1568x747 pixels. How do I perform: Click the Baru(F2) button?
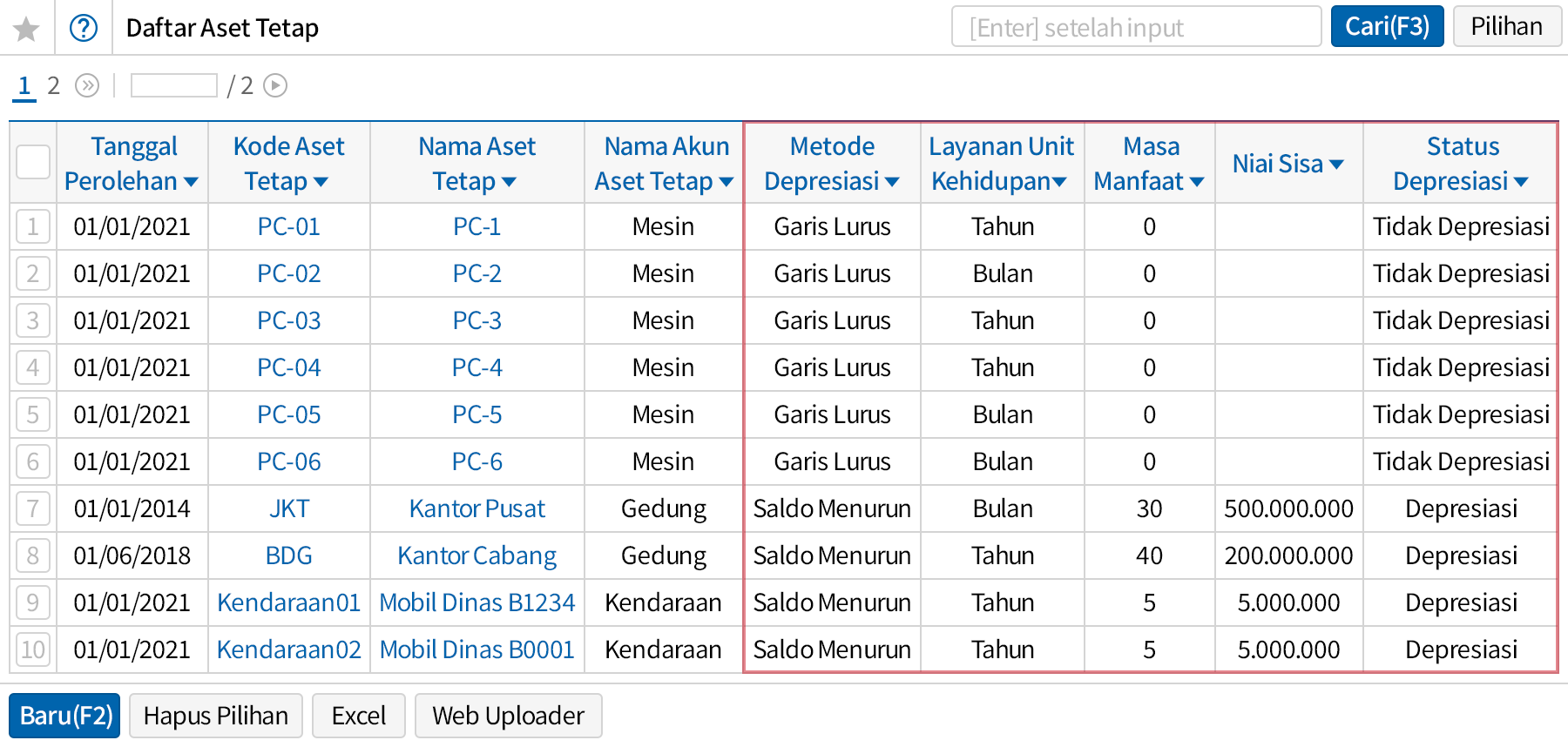[x=65, y=716]
